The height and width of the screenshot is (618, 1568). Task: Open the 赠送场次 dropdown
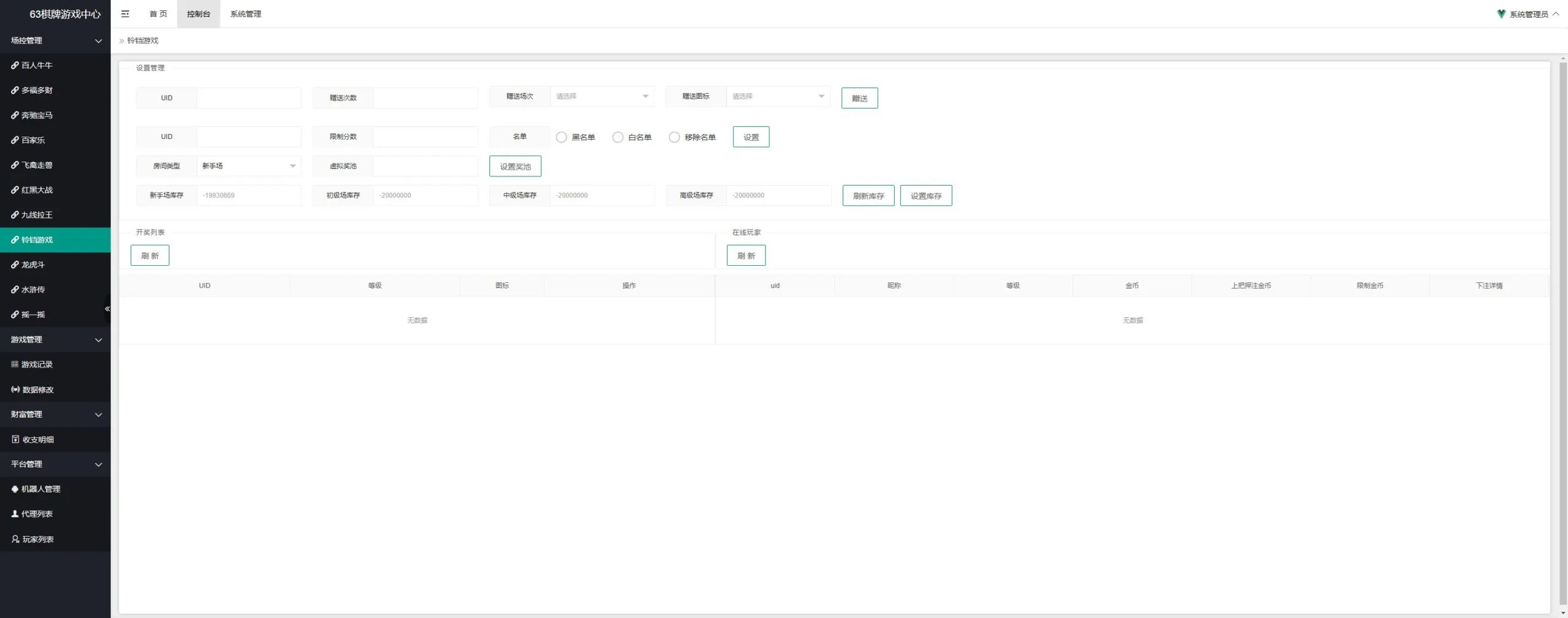602,96
